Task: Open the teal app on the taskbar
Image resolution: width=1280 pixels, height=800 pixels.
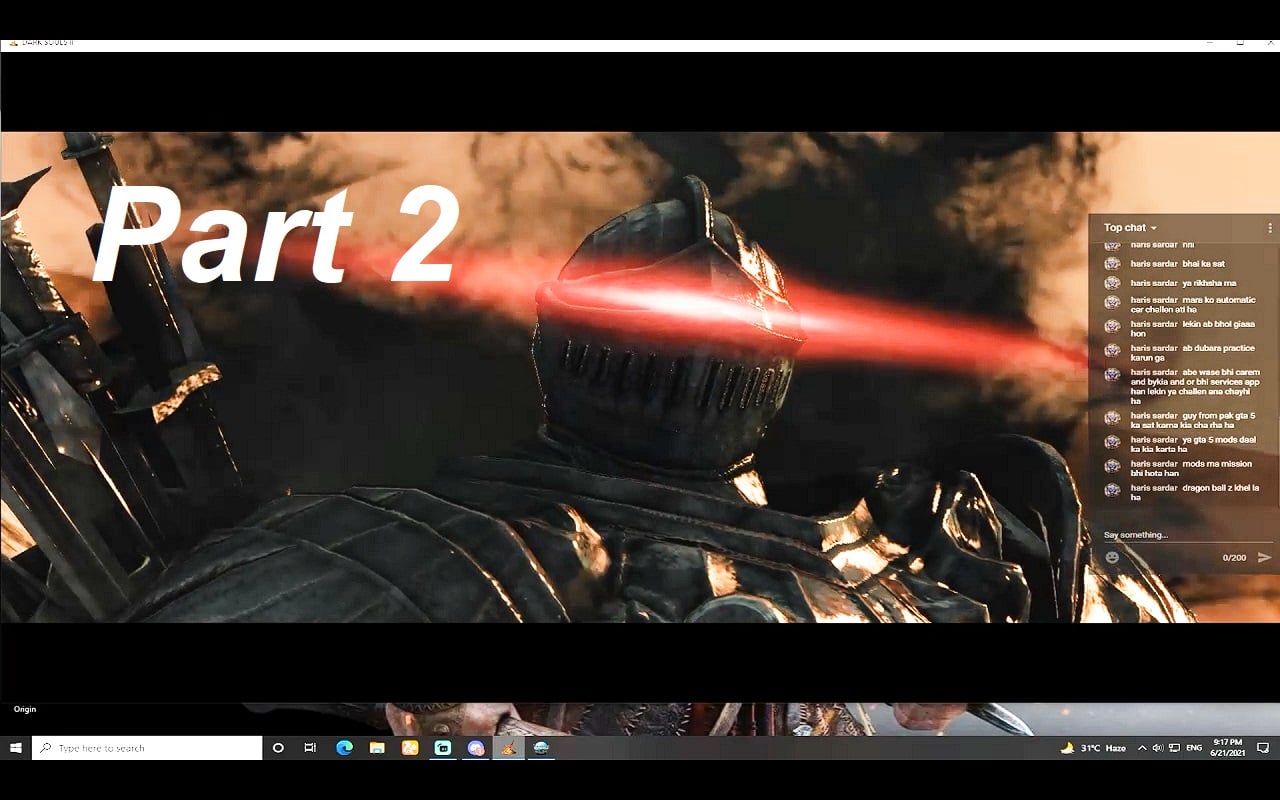Action: point(443,748)
